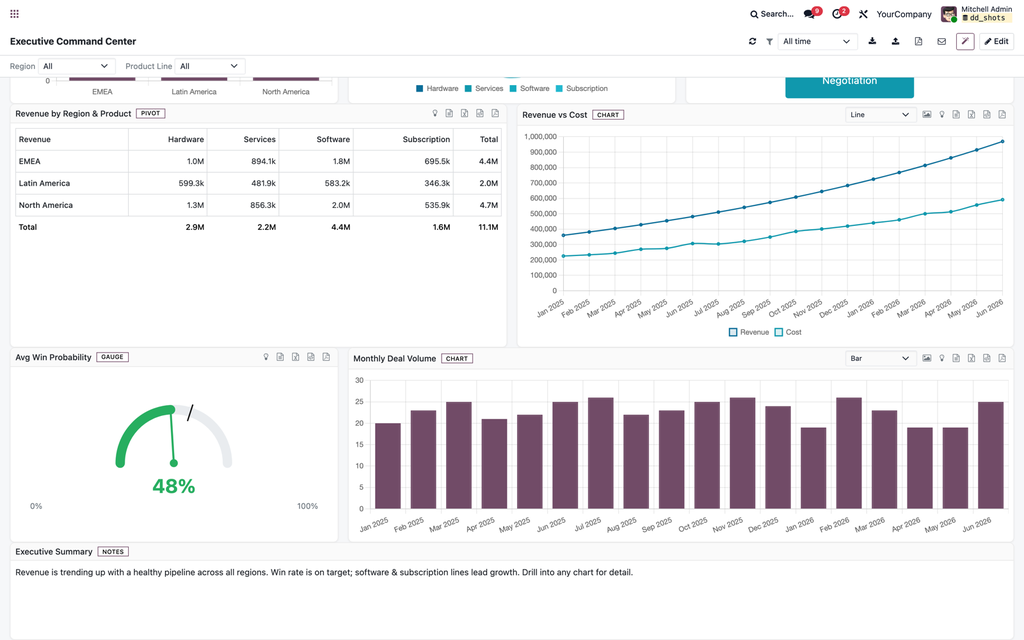This screenshot has width=1024, height=640.
Task: Open the All time period dropdown
Action: [x=817, y=41]
